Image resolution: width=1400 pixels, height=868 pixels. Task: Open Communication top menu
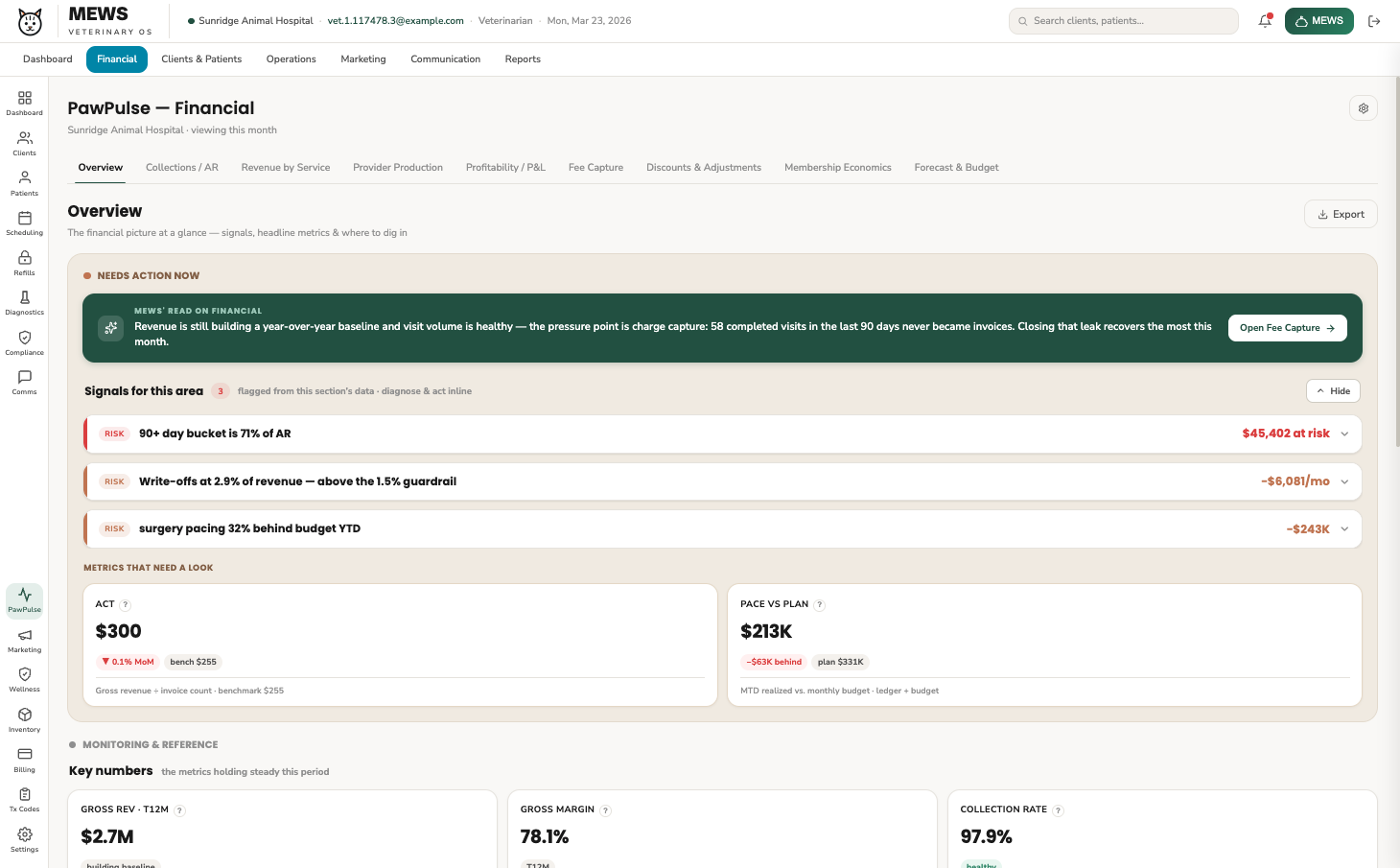tap(446, 59)
